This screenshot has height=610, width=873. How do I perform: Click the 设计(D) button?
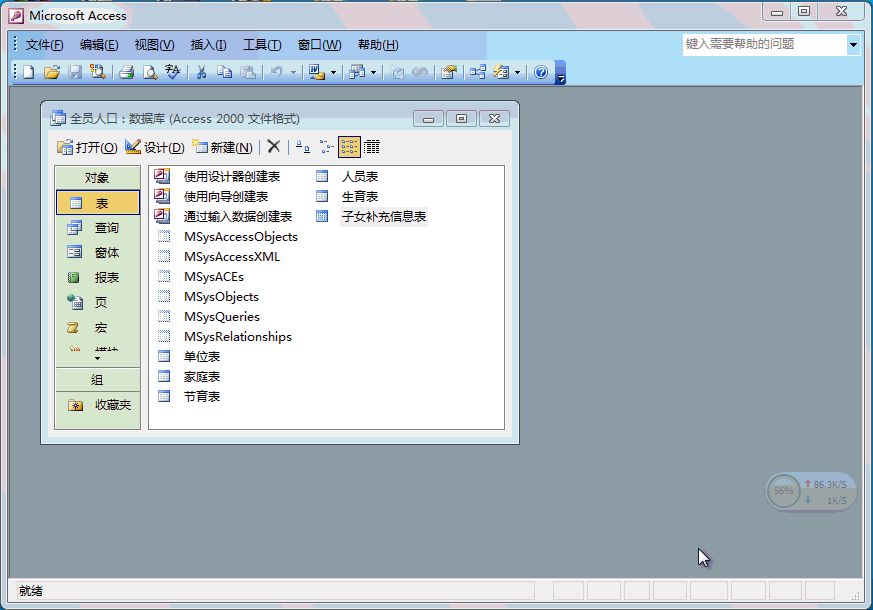pos(155,147)
